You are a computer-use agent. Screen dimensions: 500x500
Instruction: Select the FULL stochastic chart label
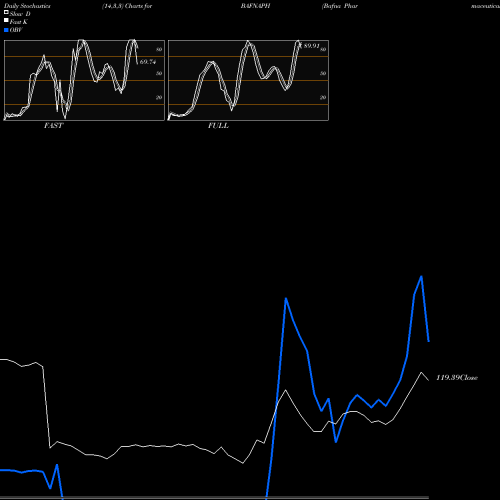tap(218, 126)
